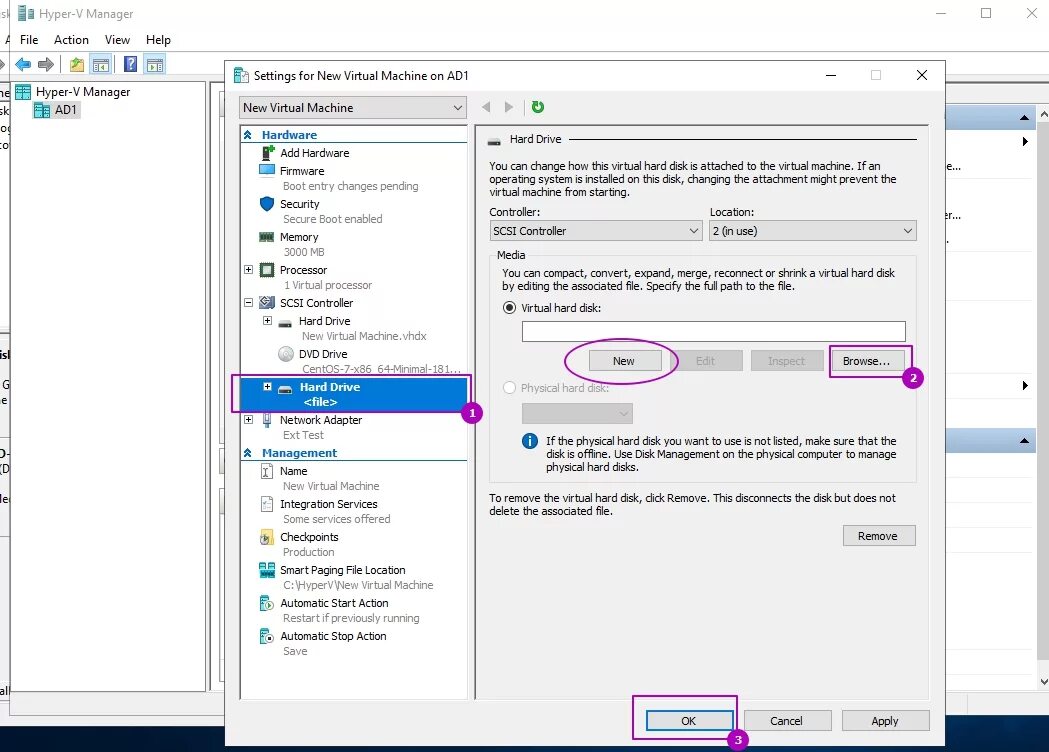Collapse the Hardware section
This screenshot has height=752, width=1049.
click(x=248, y=134)
